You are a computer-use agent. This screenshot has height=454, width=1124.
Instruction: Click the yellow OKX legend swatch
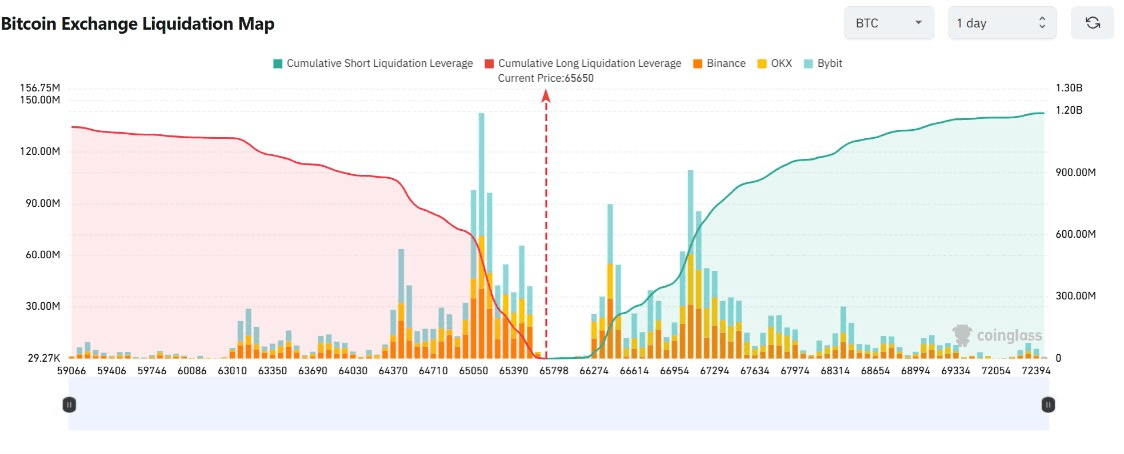(x=761, y=63)
